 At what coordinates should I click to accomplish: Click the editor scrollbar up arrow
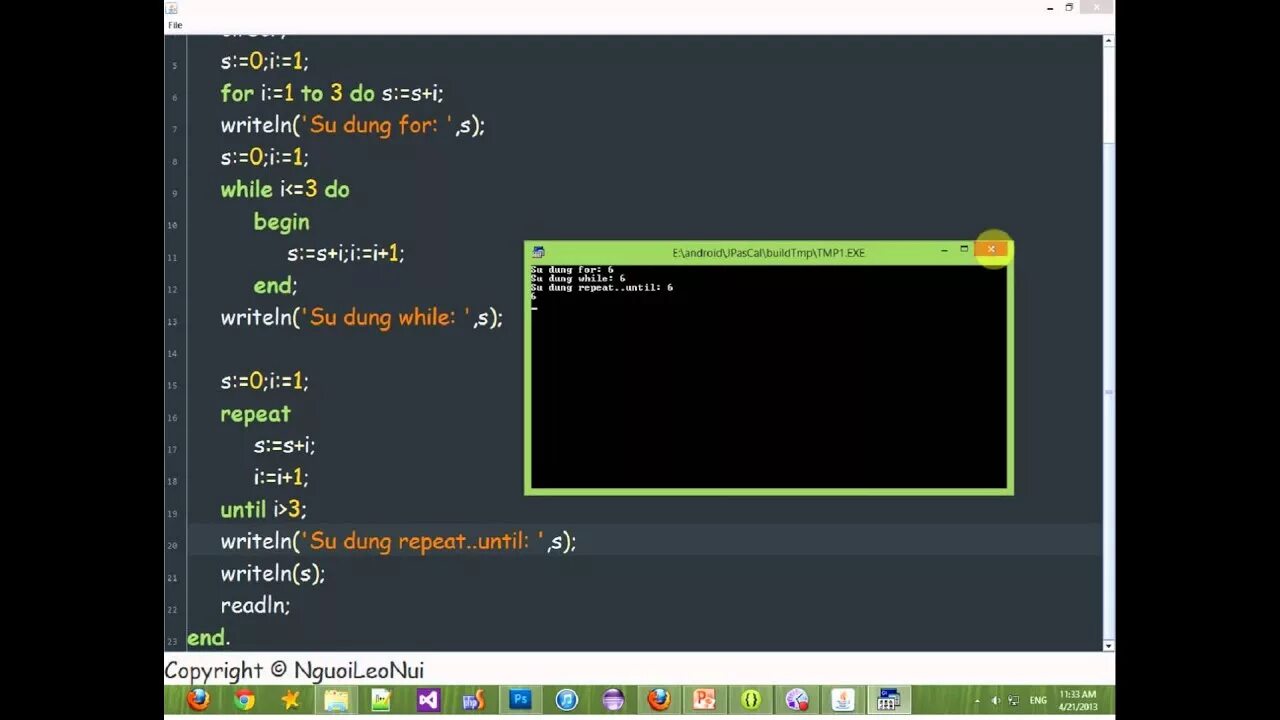click(1108, 42)
